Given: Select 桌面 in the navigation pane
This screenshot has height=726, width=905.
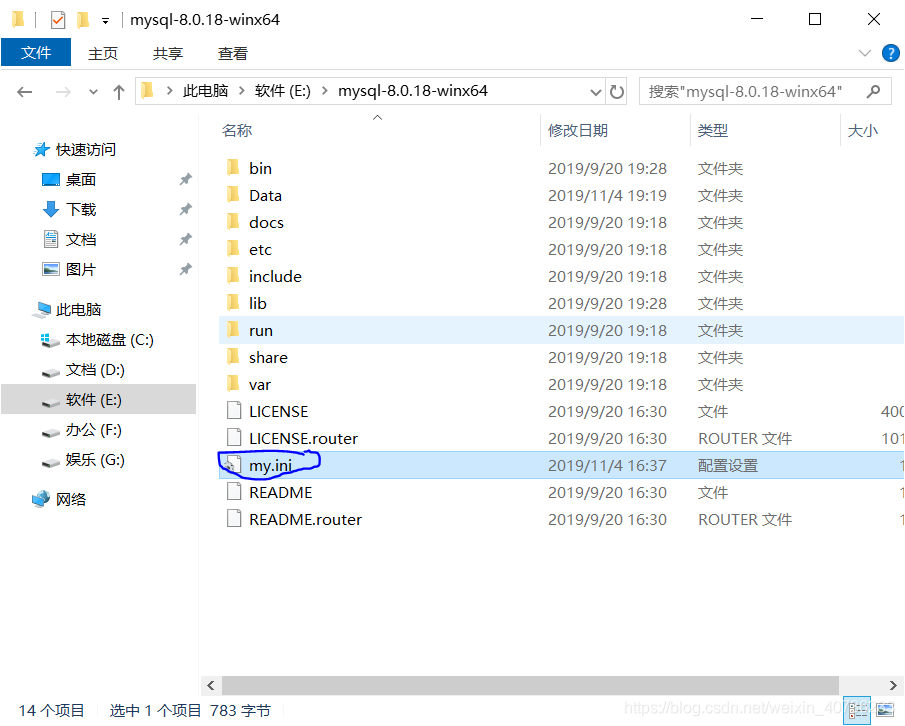Looking at the screenshot, I should 81,180.
